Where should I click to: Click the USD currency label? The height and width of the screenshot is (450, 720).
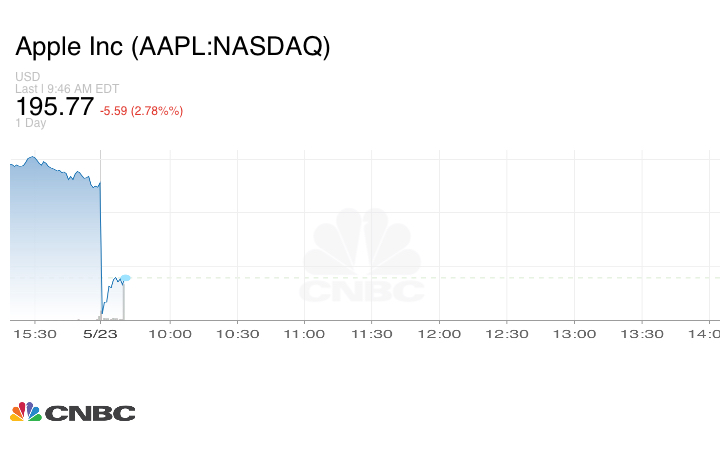click(x=27, y=77)
